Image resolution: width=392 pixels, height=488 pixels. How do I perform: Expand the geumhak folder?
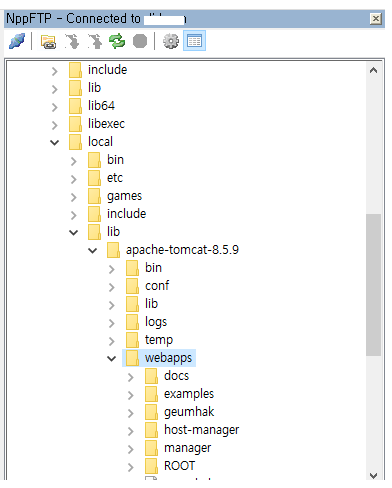[x=131, y=413]
